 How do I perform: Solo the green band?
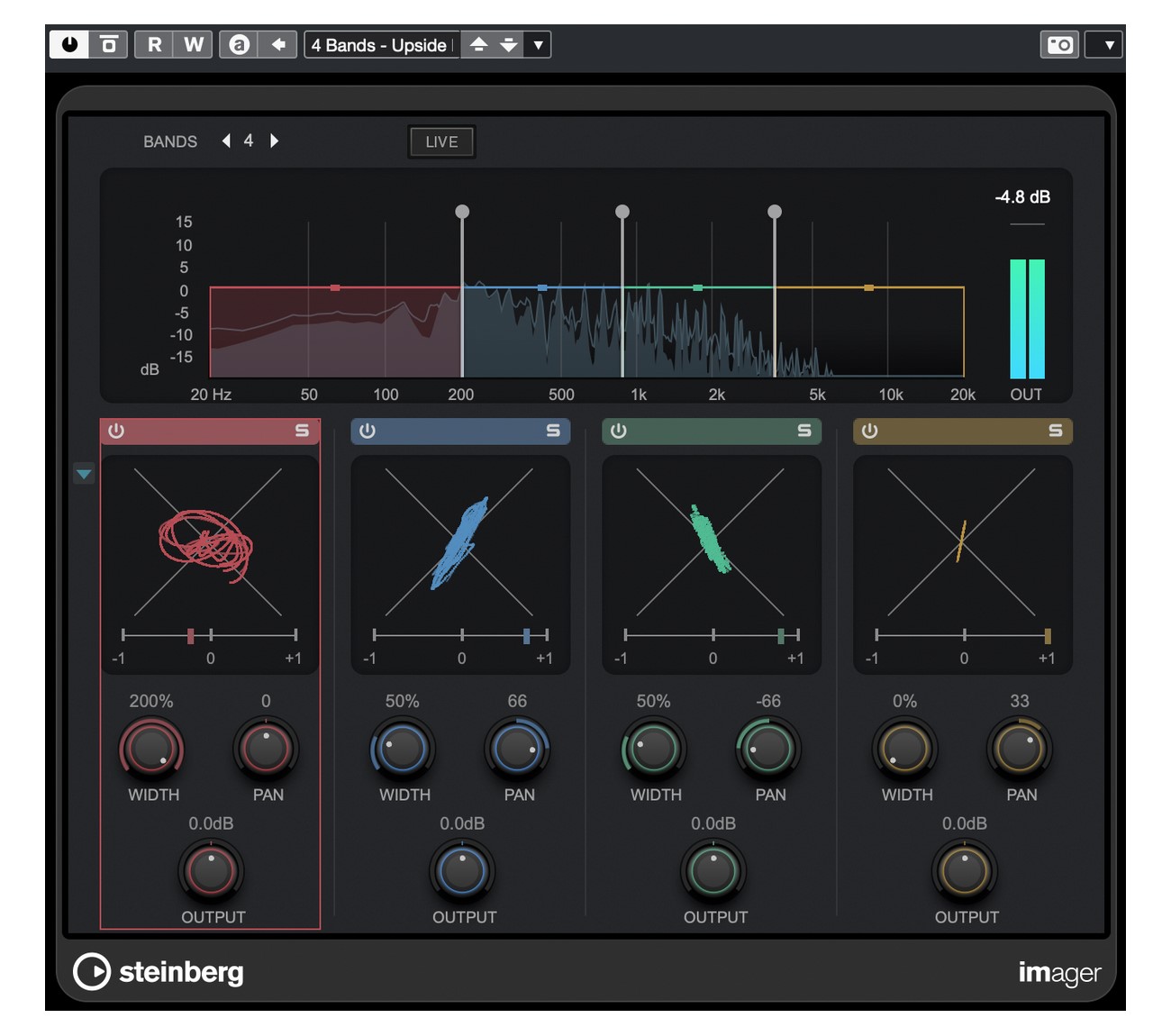point(804,431)
